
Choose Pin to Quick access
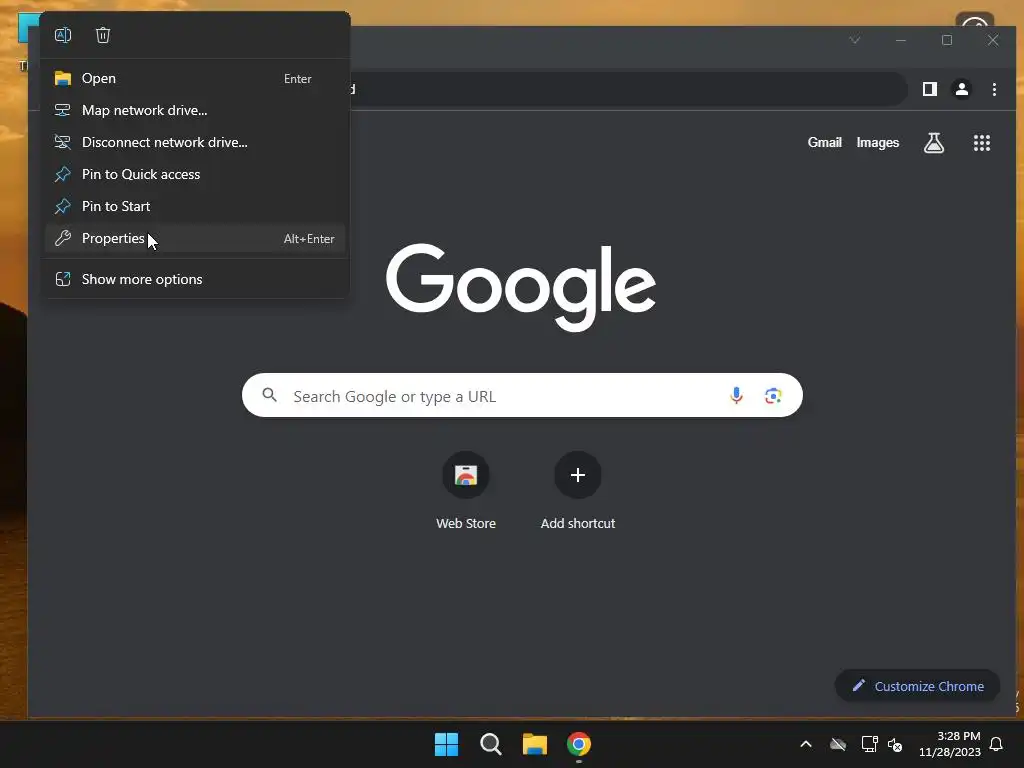pyautogui.click(x=195, y=174)
